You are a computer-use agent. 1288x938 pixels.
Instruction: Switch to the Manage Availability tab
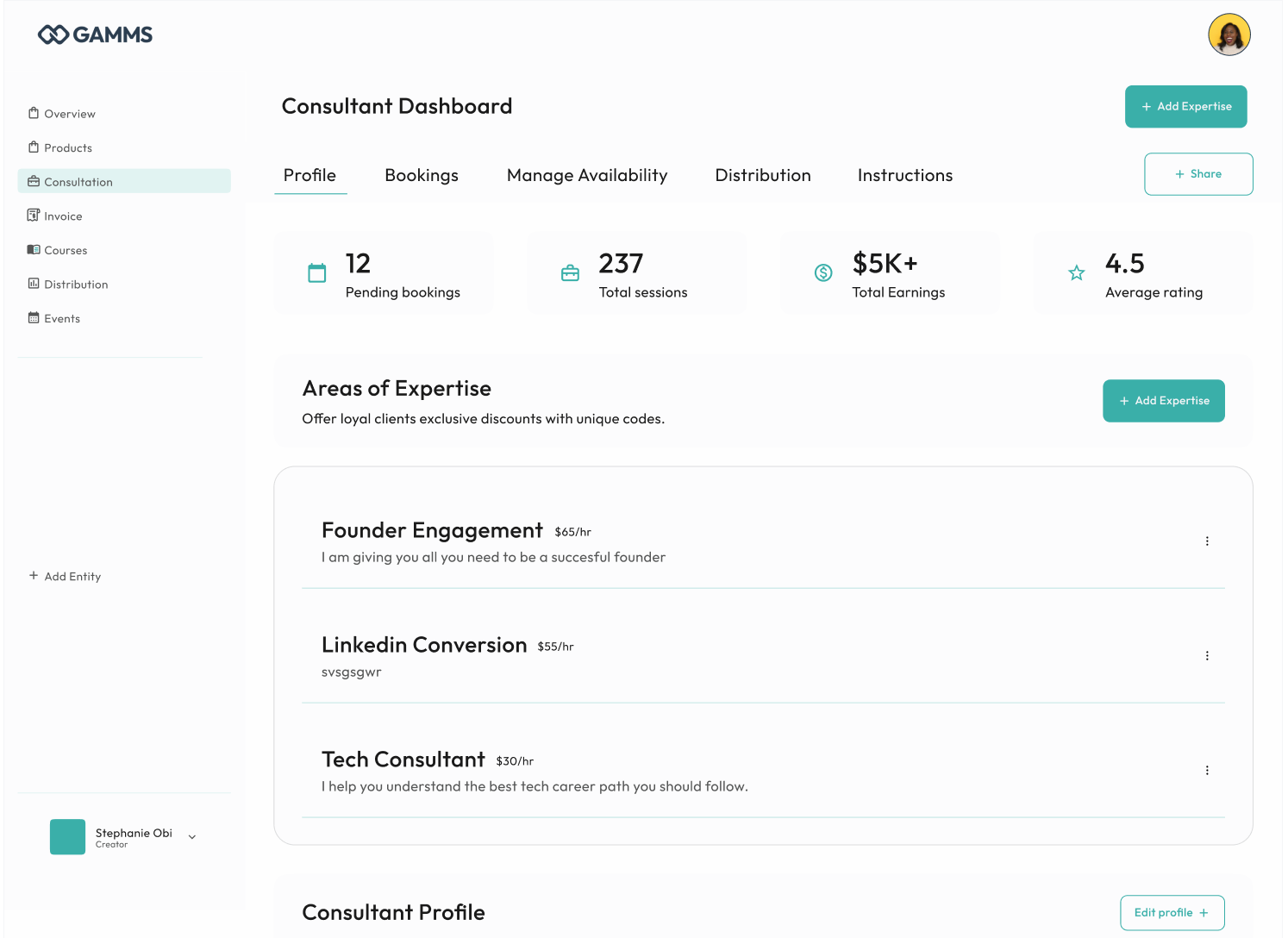(587, 175)
